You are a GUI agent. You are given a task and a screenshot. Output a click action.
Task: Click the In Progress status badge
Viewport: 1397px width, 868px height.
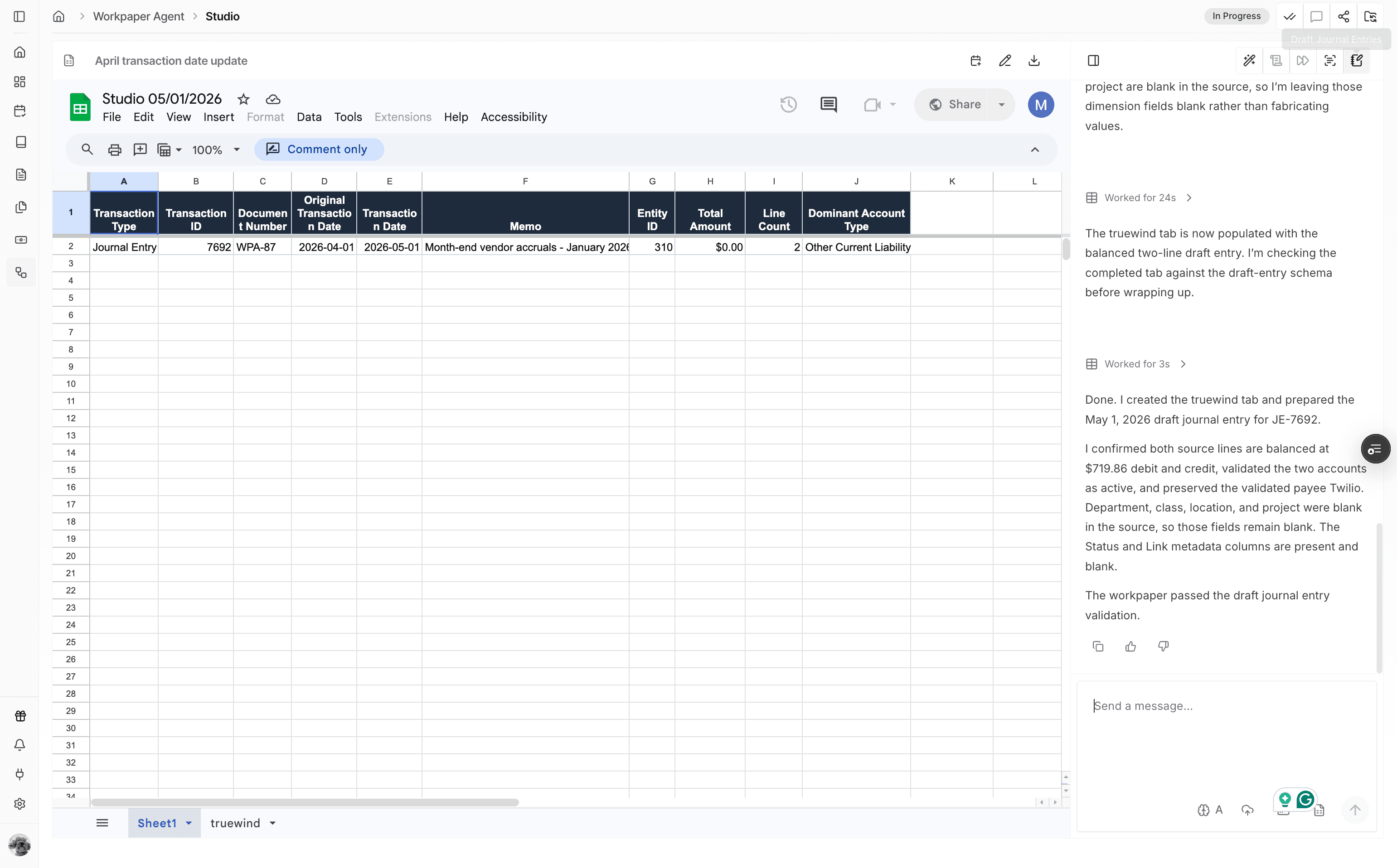(1236, 17)
